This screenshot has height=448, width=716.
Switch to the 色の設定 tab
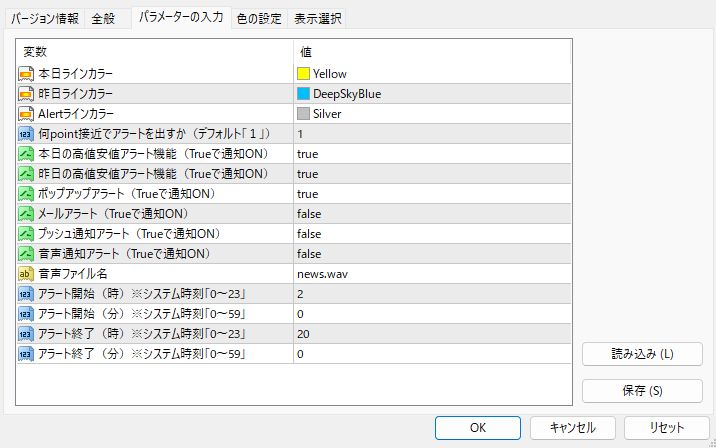pos(259,18)
